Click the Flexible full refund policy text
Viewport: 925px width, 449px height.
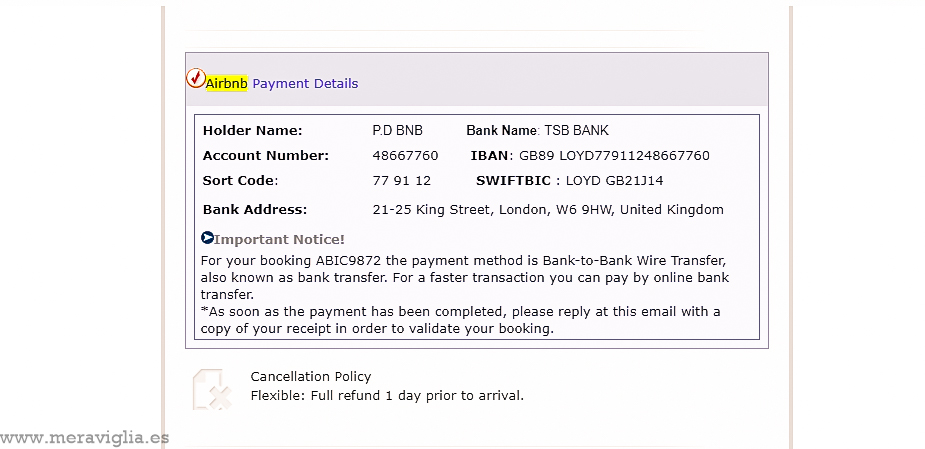tap(386, 395)
